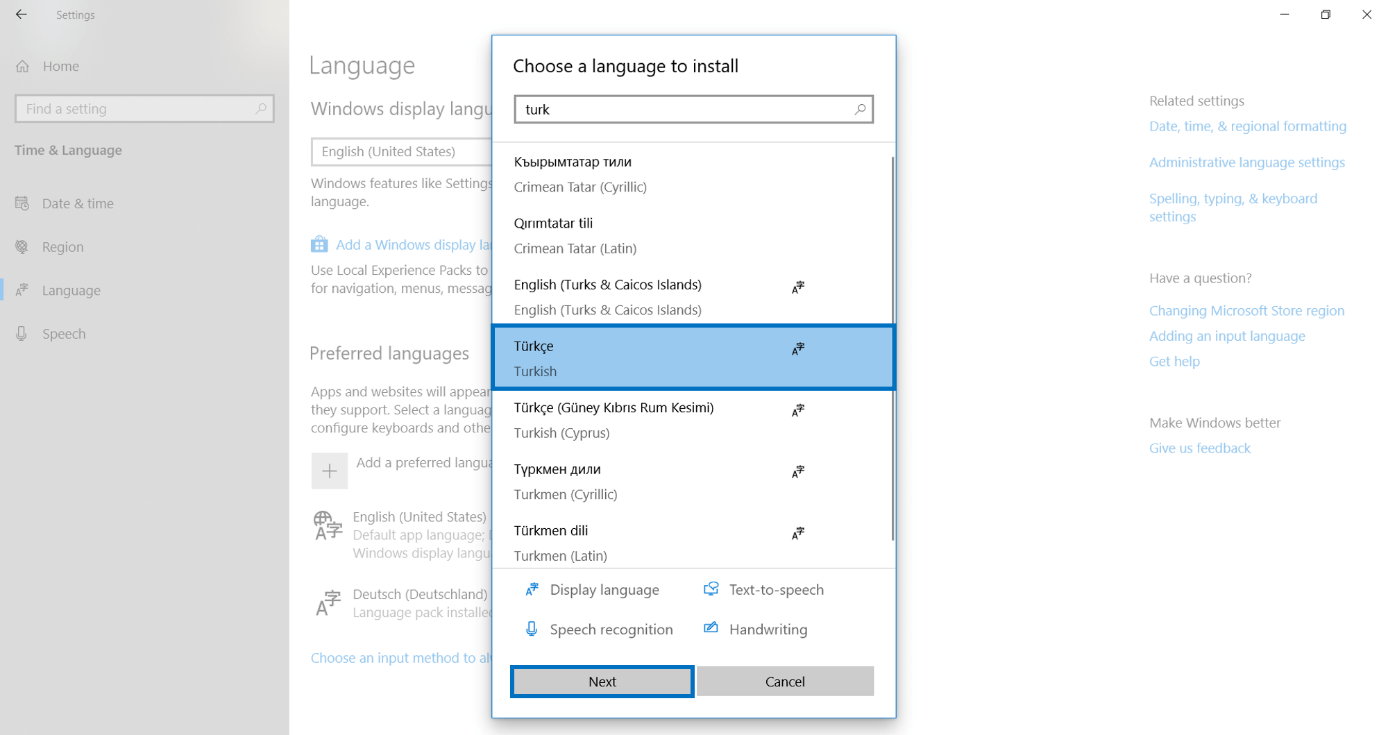Viewport: 1388px width, 735px height.
Task: Open Spelling, typing, & keyboard settings link
Action: pyautogui.click(x=1233, y=207)
